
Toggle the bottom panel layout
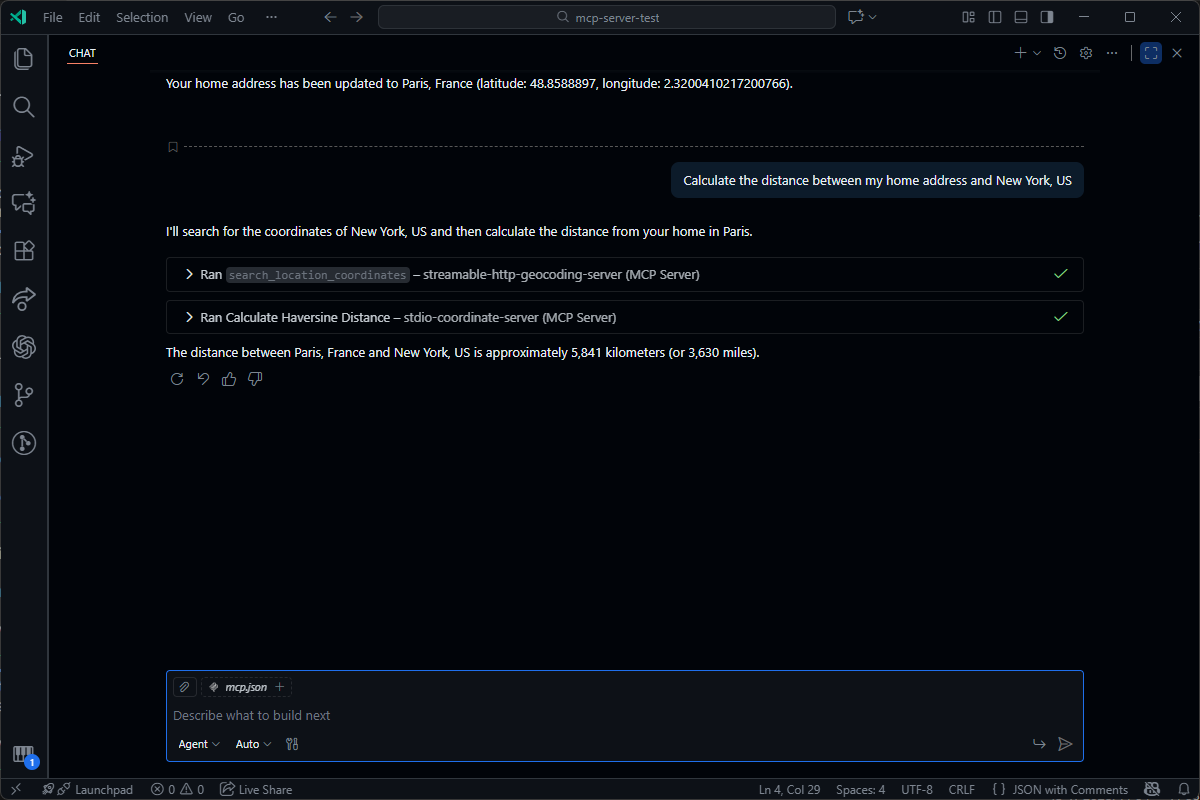tap(1020, 17)
